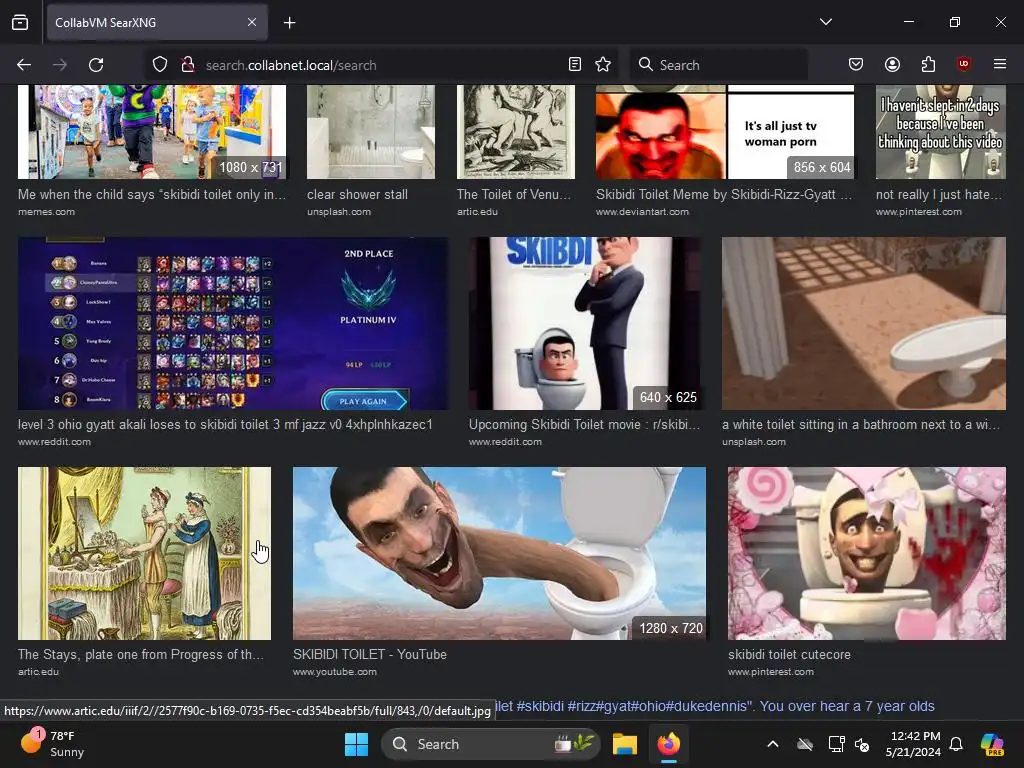Close the CollabVM SearXNG tab
Image resolution: width=1024 pixels, height=768 pixels.
pyautogui.click(x=252, y=22)
